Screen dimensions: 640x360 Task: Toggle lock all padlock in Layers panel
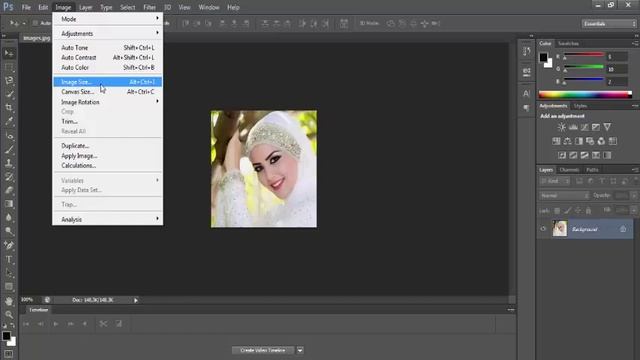[588, 211]
